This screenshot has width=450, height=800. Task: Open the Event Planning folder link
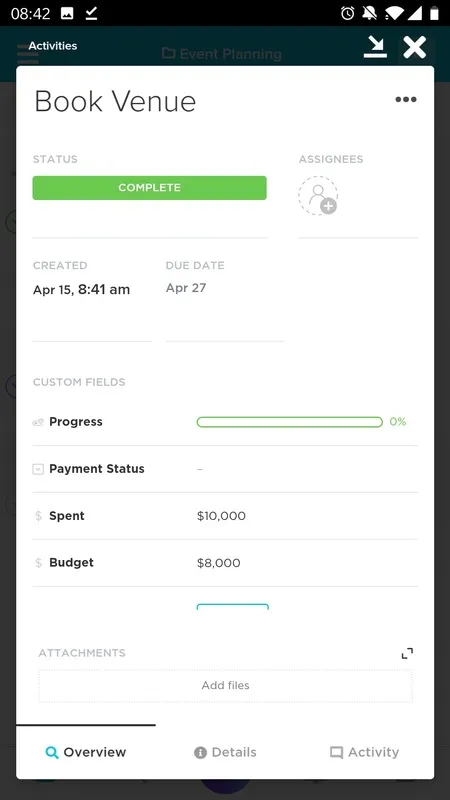(x=222, y=54)
